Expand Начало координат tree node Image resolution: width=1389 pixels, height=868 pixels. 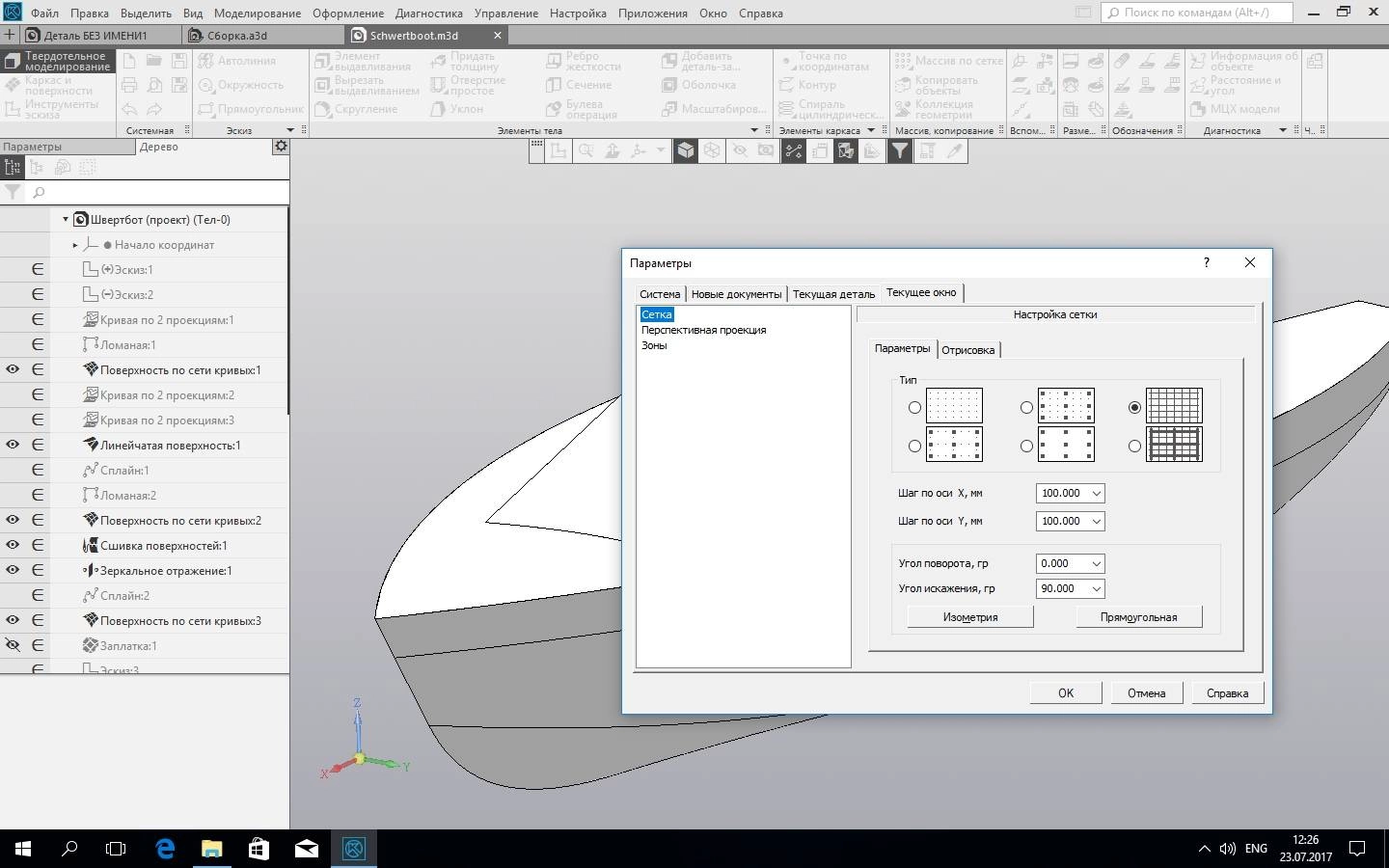pyautogui.click(x=75, y=245)
